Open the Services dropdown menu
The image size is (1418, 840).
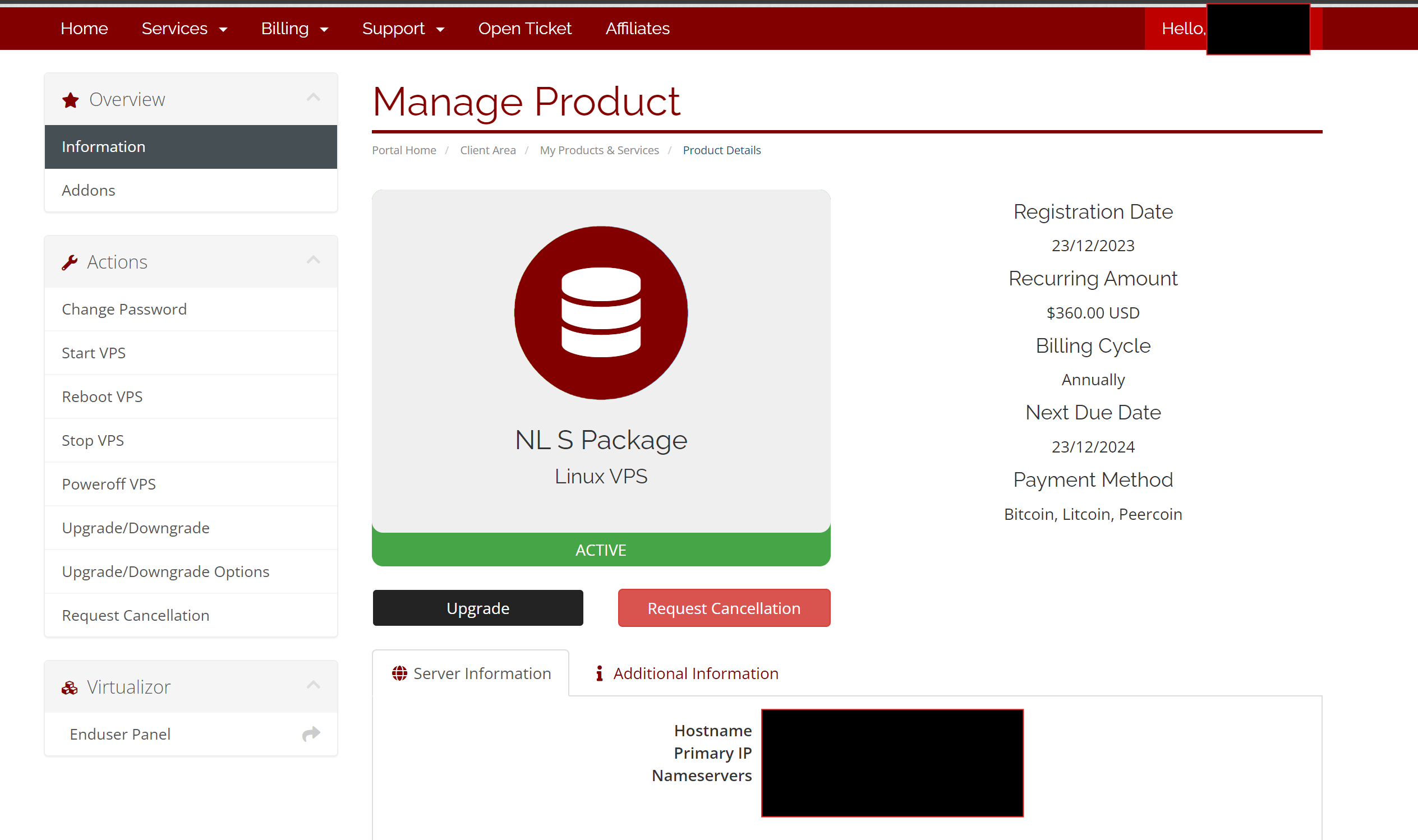click(185, 28)
